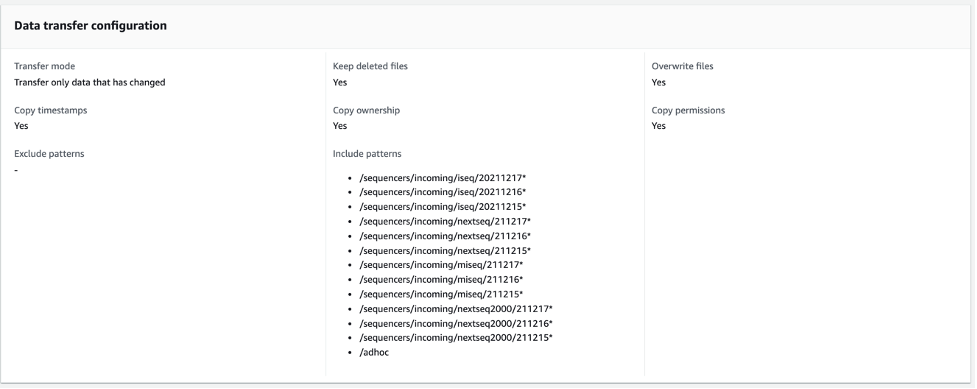This screenshot has height=389, width=977.
Task: Select the dash value under Exclude patterns
Action: [16, 170]
